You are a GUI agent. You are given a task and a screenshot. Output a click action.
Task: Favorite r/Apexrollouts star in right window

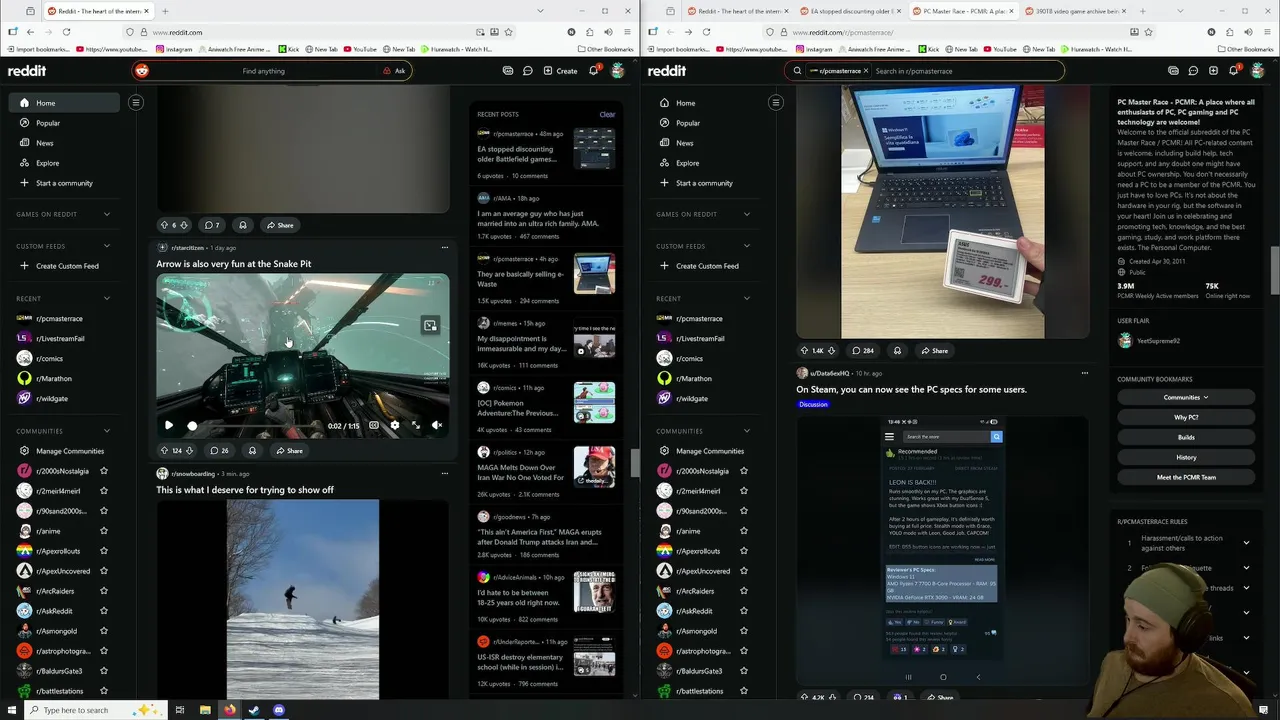click(744, 551)
